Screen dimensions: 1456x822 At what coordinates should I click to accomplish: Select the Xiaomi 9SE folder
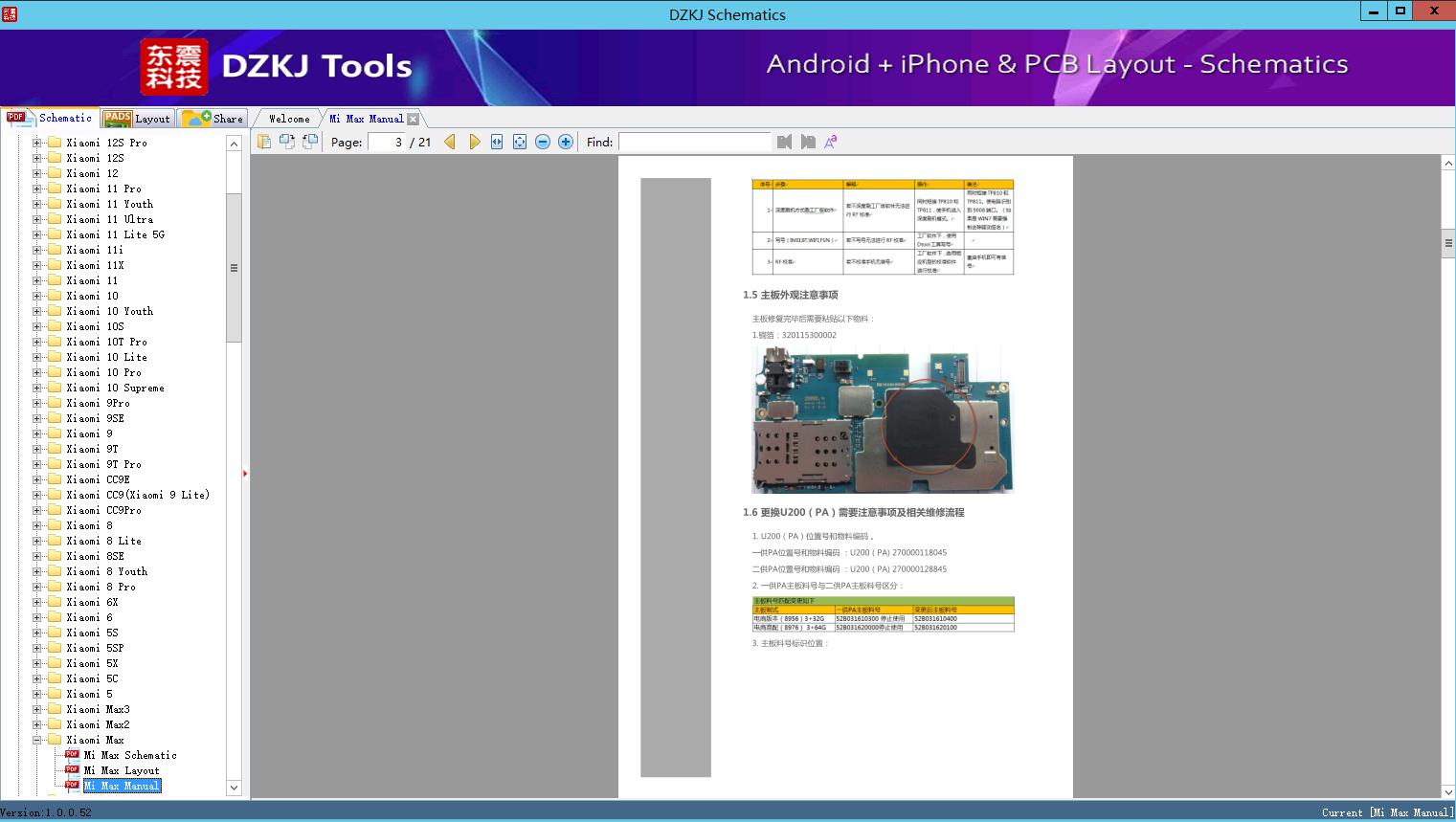click(95, 418)
